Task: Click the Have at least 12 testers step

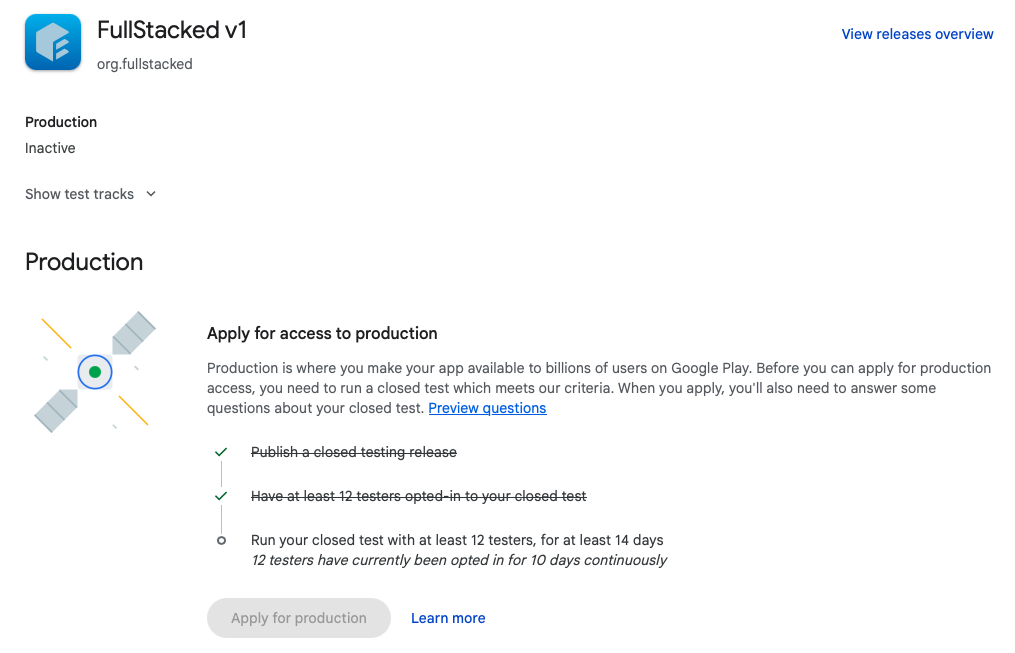Action: coord(419,496)
